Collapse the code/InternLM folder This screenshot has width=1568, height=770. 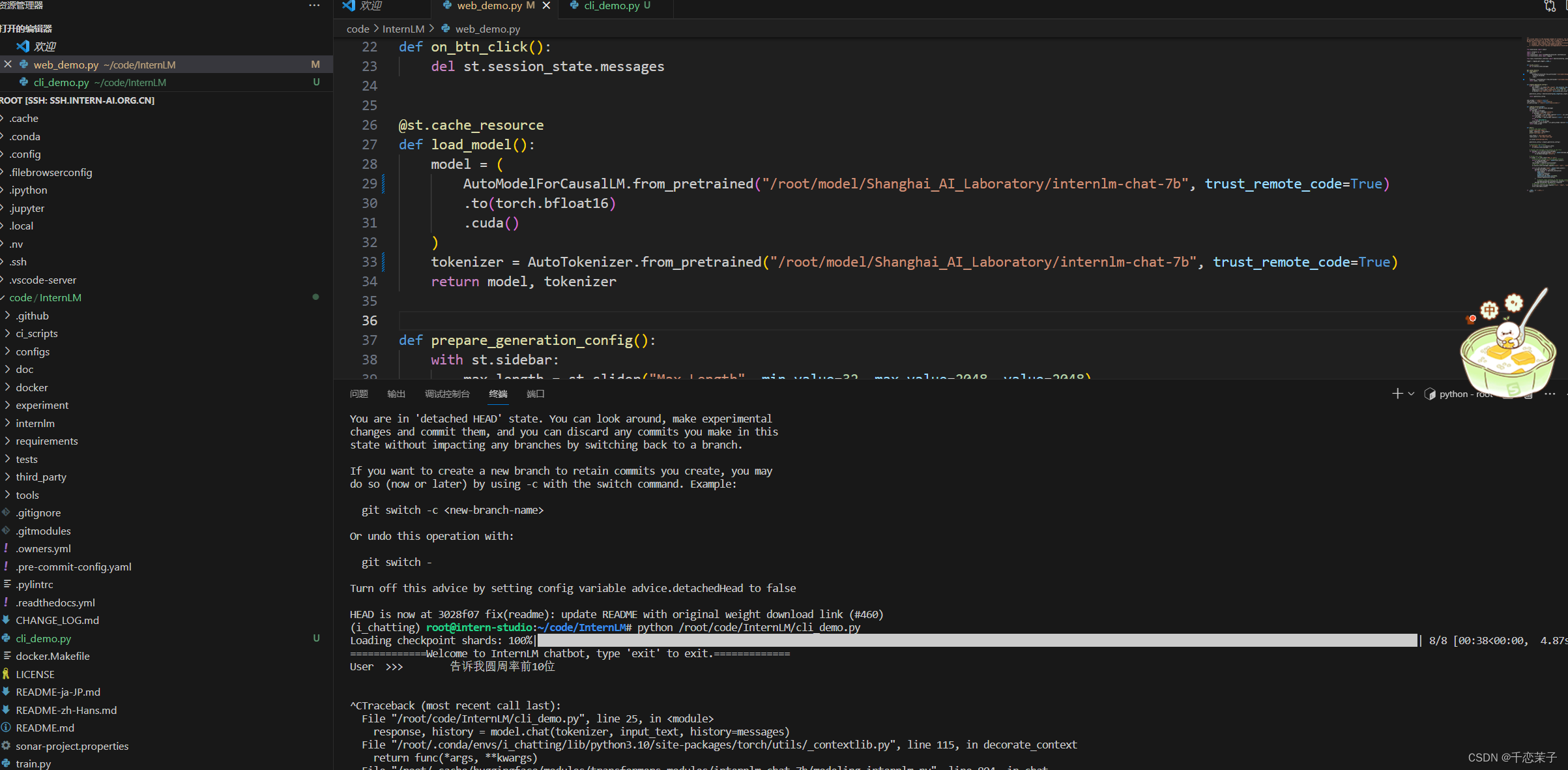click(x=45, y=297)
